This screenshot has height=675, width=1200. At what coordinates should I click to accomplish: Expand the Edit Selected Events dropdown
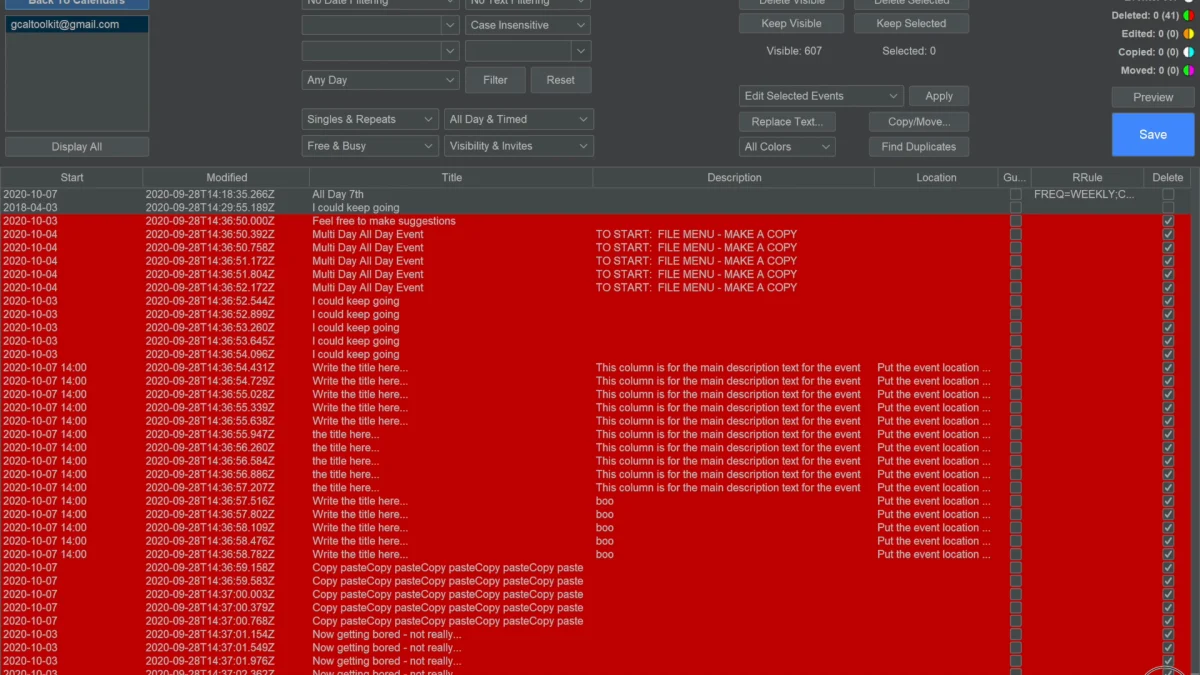pos(822,96)
